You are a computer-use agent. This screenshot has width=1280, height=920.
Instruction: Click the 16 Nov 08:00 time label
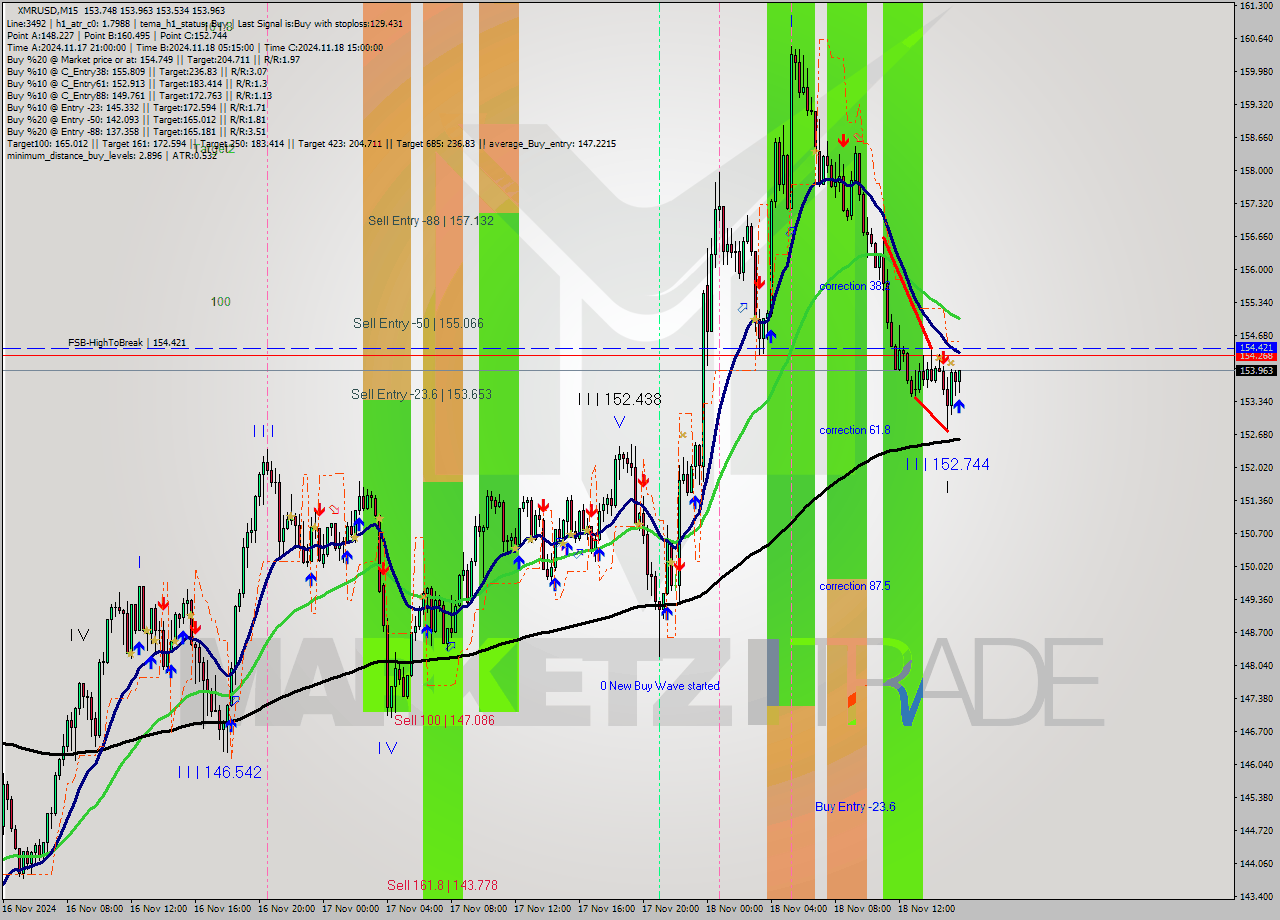[94, 909]
